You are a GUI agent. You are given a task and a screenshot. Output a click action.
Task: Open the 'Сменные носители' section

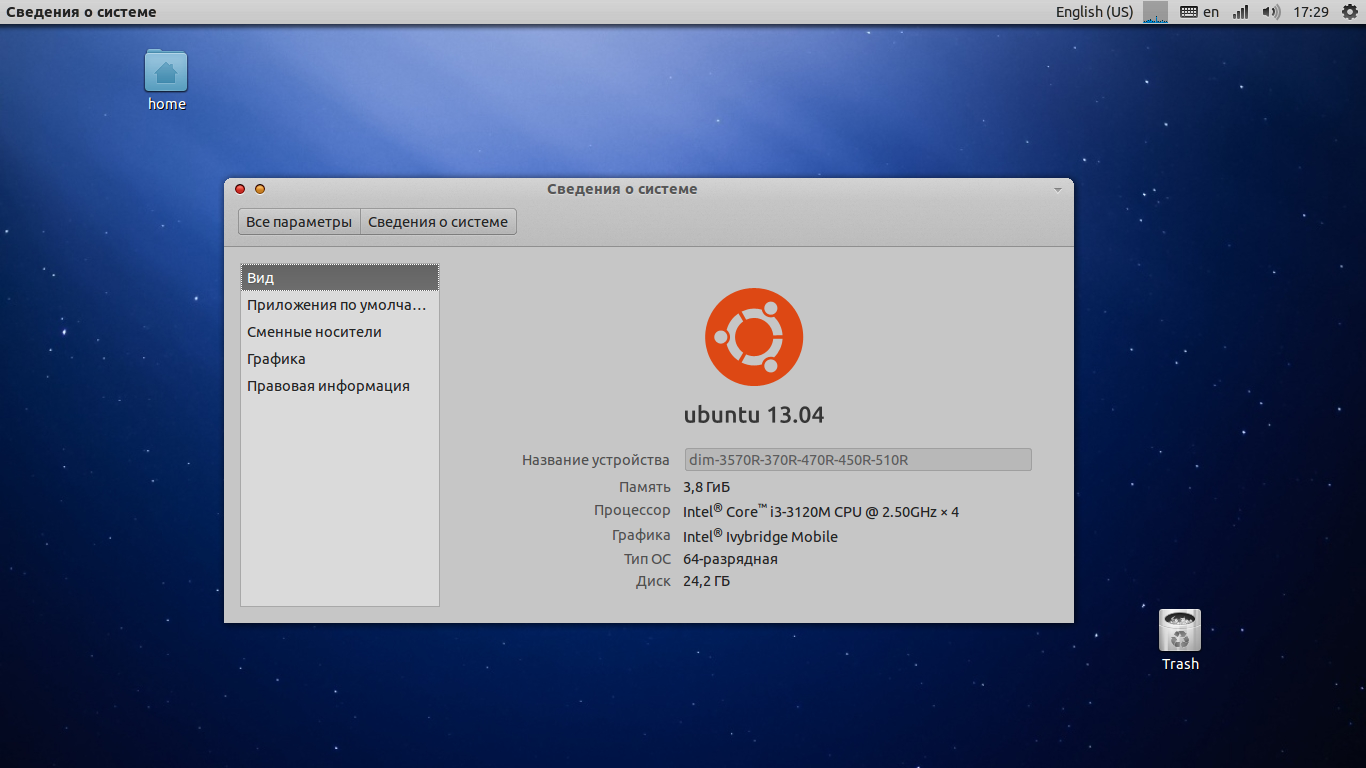point(315,332)
